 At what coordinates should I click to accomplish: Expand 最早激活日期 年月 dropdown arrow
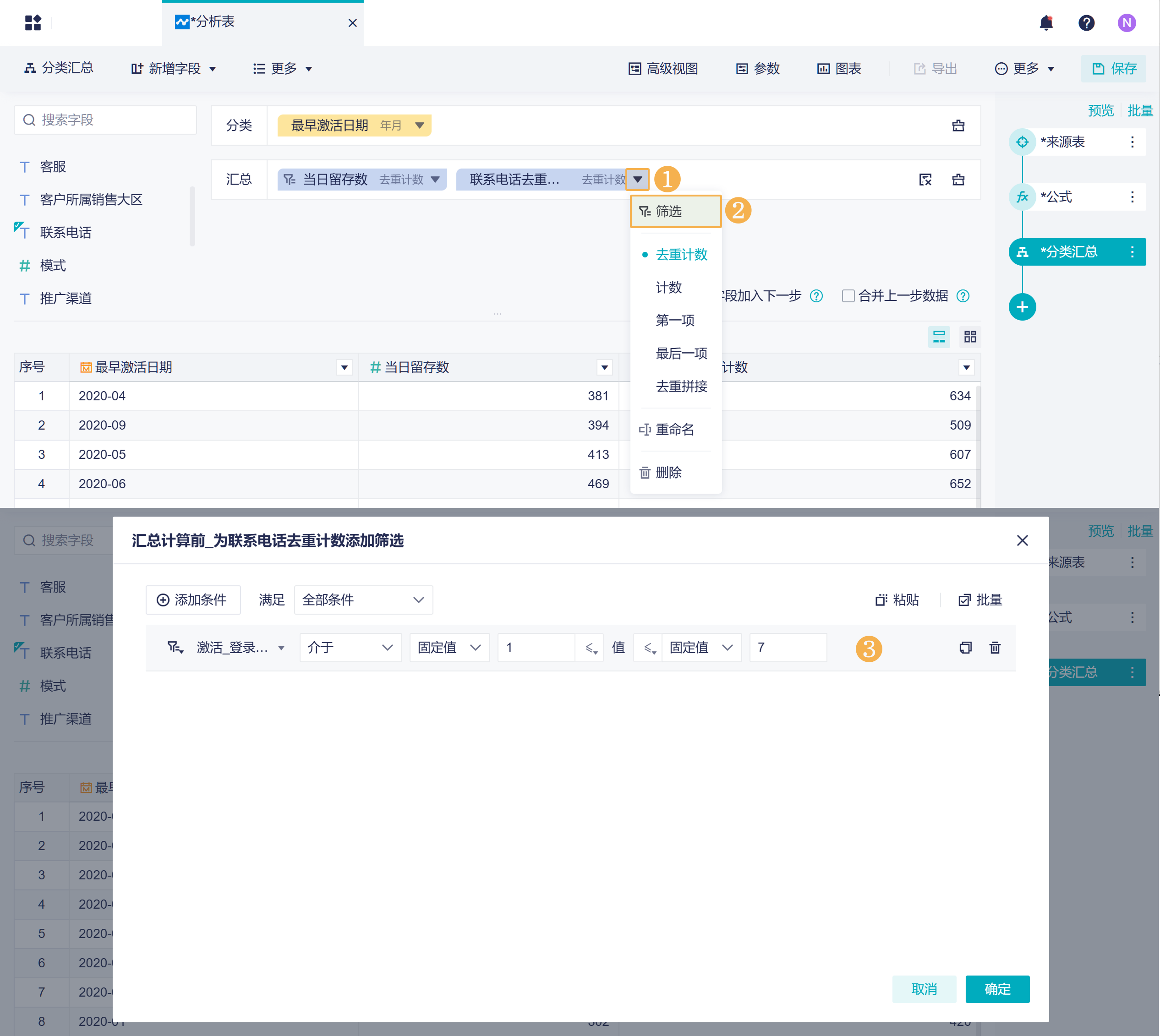coord(420,125)
